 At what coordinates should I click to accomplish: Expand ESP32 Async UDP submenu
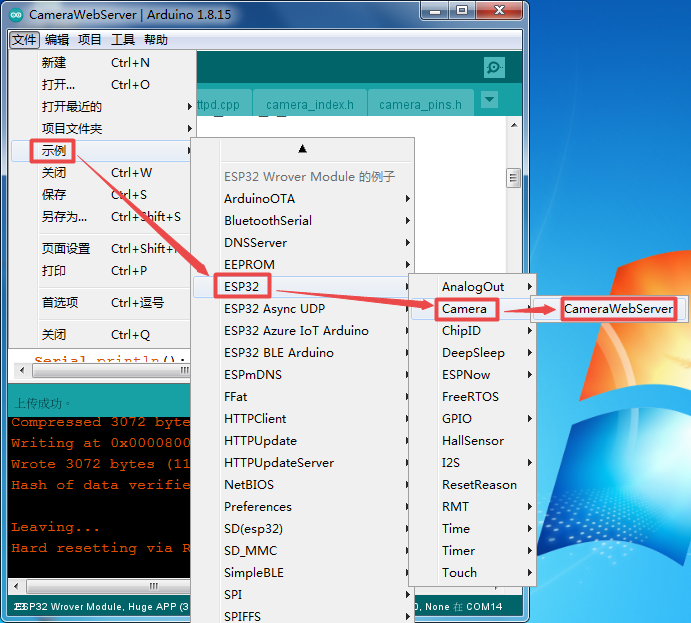(x=303, y=309)
